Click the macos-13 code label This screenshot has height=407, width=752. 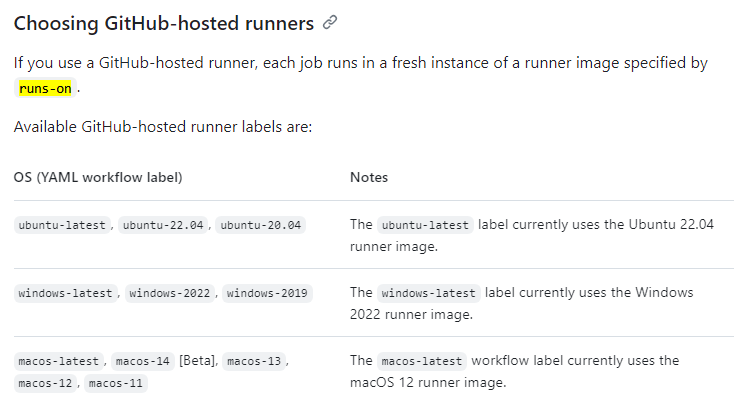254,361
